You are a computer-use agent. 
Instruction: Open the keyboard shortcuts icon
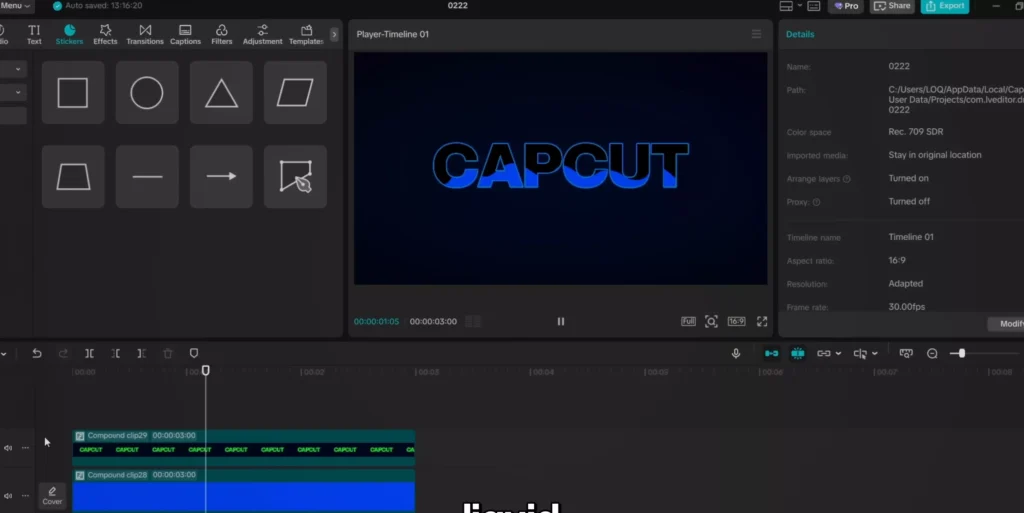(814, 6)
